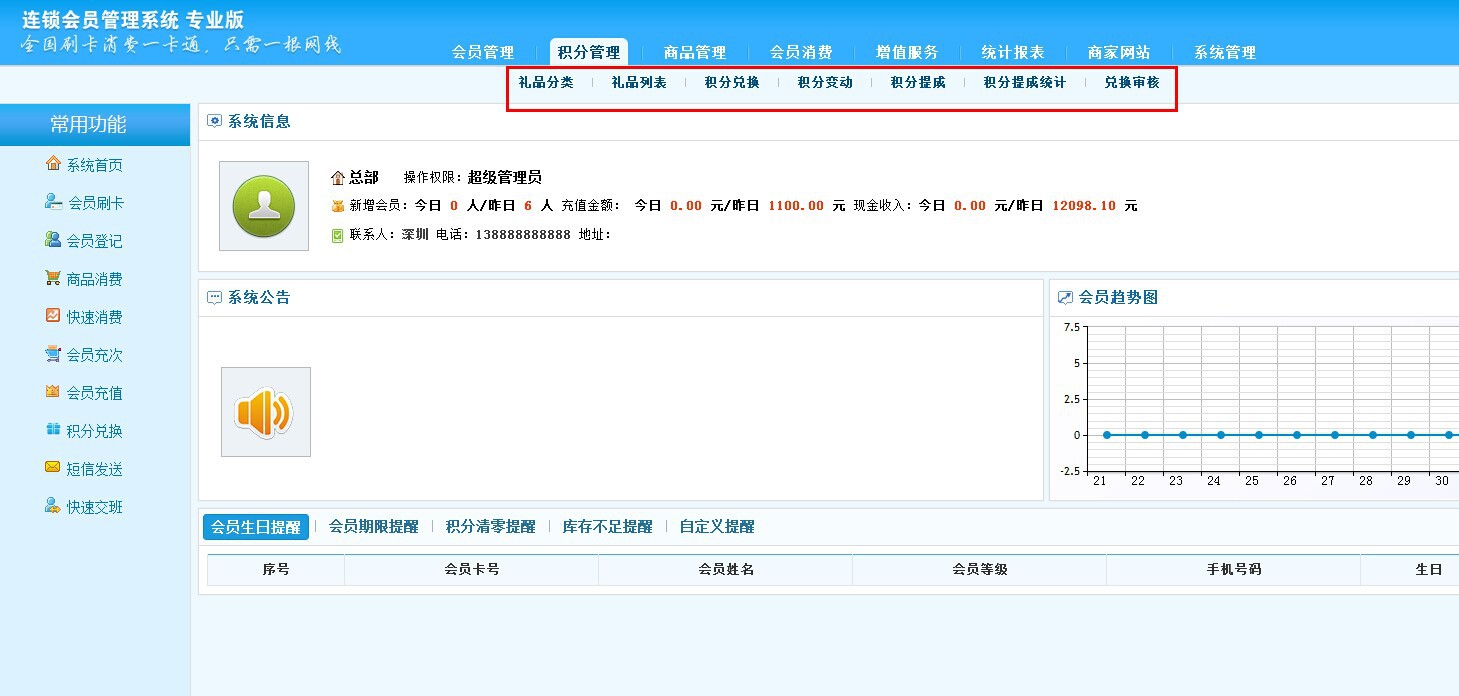
Task: Click the 超级管理员 permission text
Action: [x=505, y=178]
